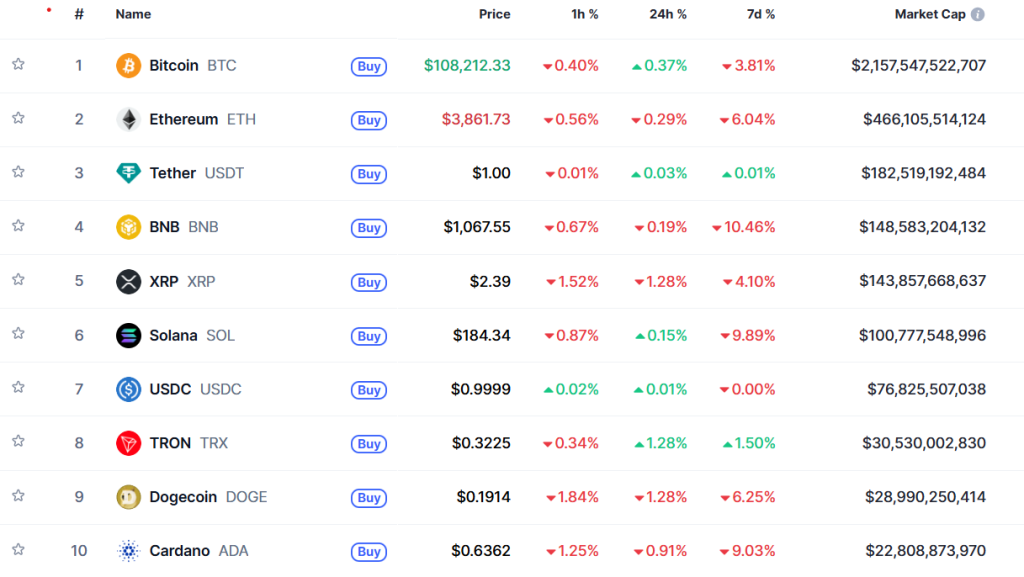Sort the table by Price column
Viewport: 1024px width, 577px height.
(x=494, y=15)
